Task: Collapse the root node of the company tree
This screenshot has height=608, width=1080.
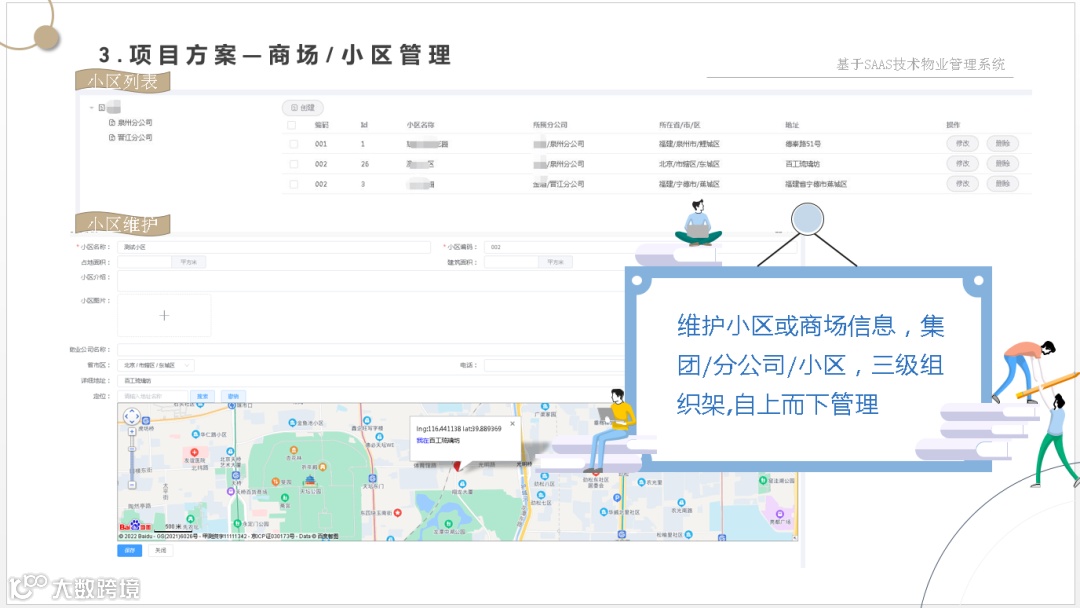Action: [x=92, y=107]
